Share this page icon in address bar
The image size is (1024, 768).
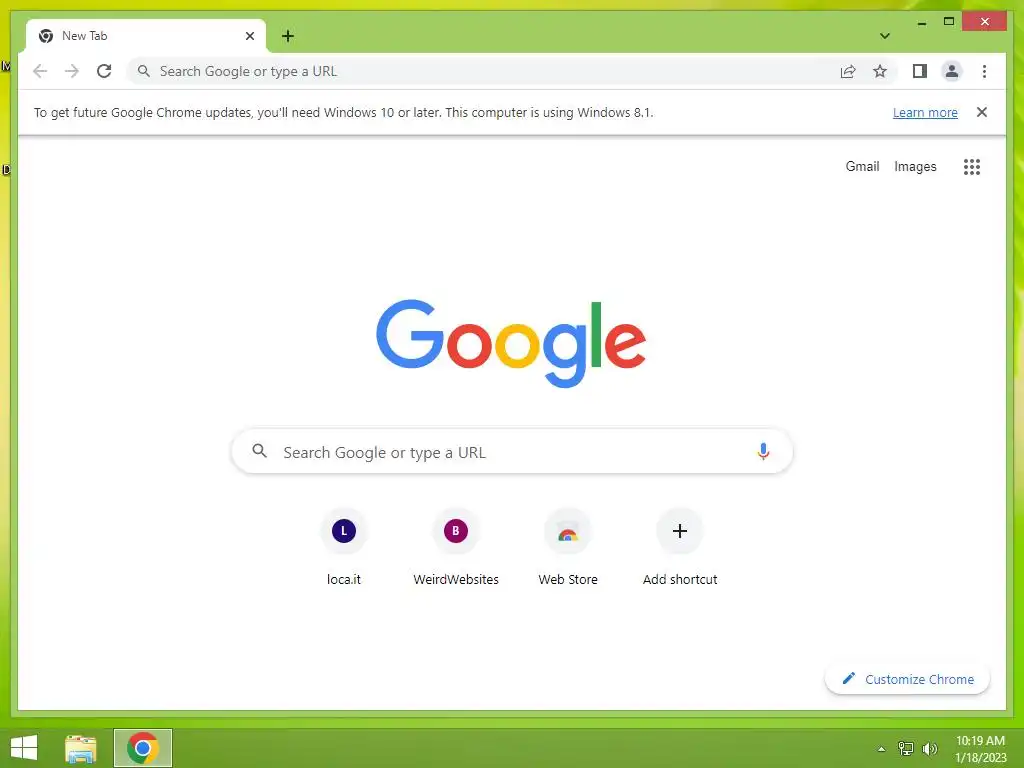(848, 71)
